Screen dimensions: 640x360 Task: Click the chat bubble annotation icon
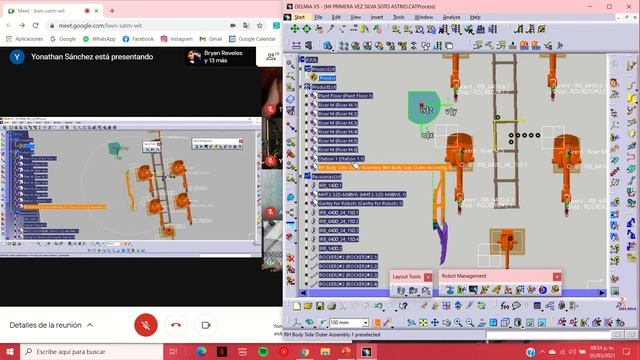coord(516,306)
